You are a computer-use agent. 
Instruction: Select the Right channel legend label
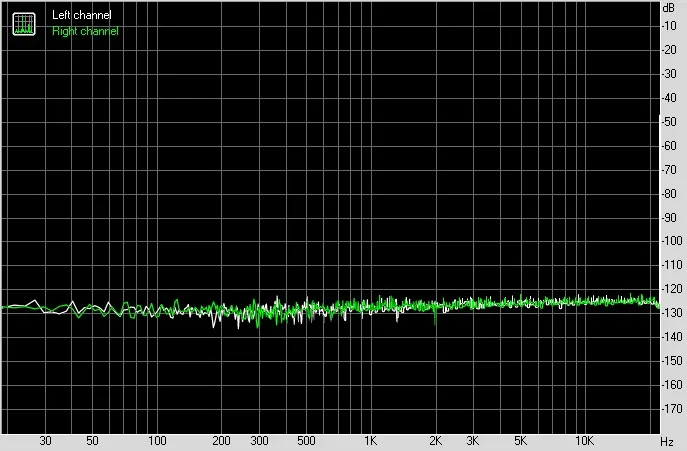point(85,31)
